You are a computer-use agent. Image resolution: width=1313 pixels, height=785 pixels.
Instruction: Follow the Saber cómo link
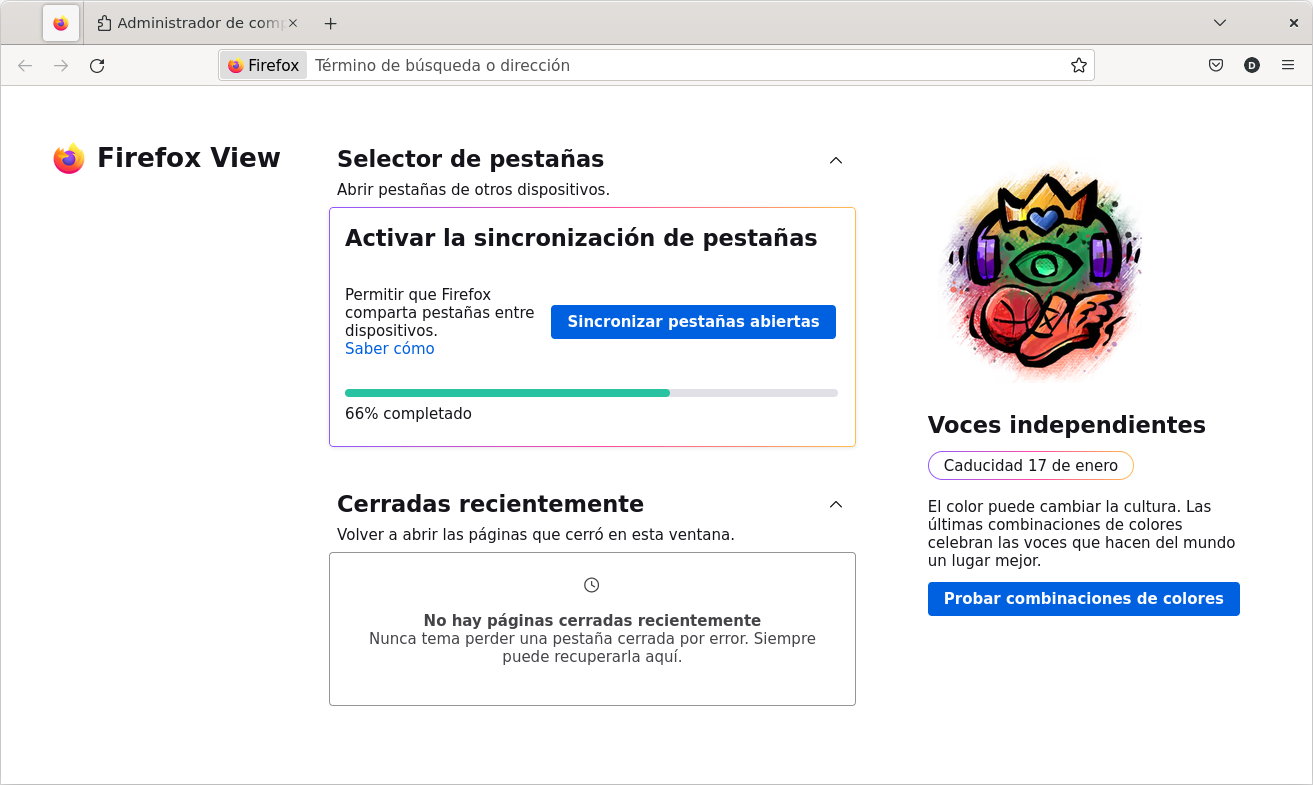(x=389, y=349)
